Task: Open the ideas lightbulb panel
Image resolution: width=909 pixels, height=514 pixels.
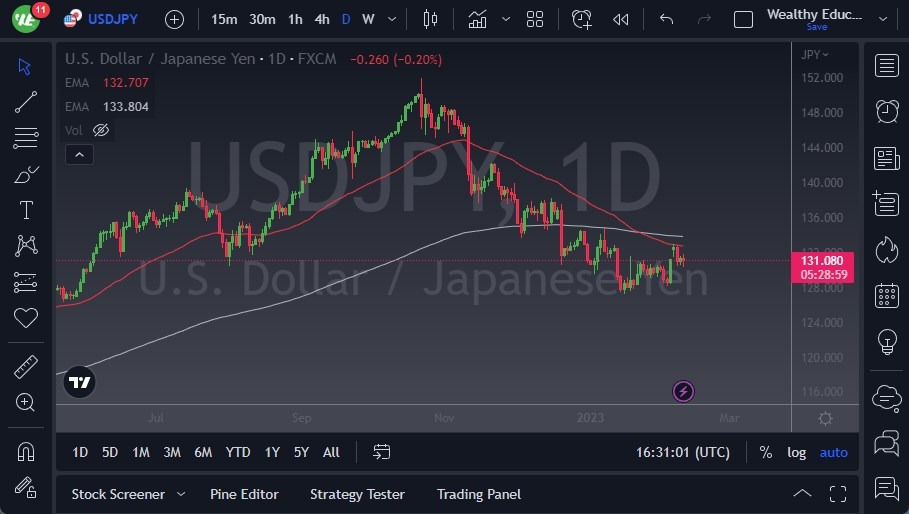Action: [886, 342]
